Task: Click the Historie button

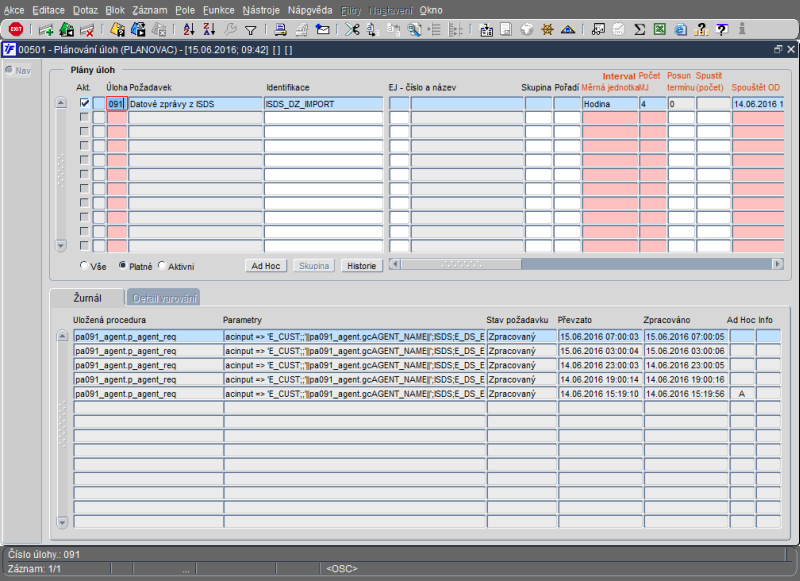Action: click(x=362, y=266)
